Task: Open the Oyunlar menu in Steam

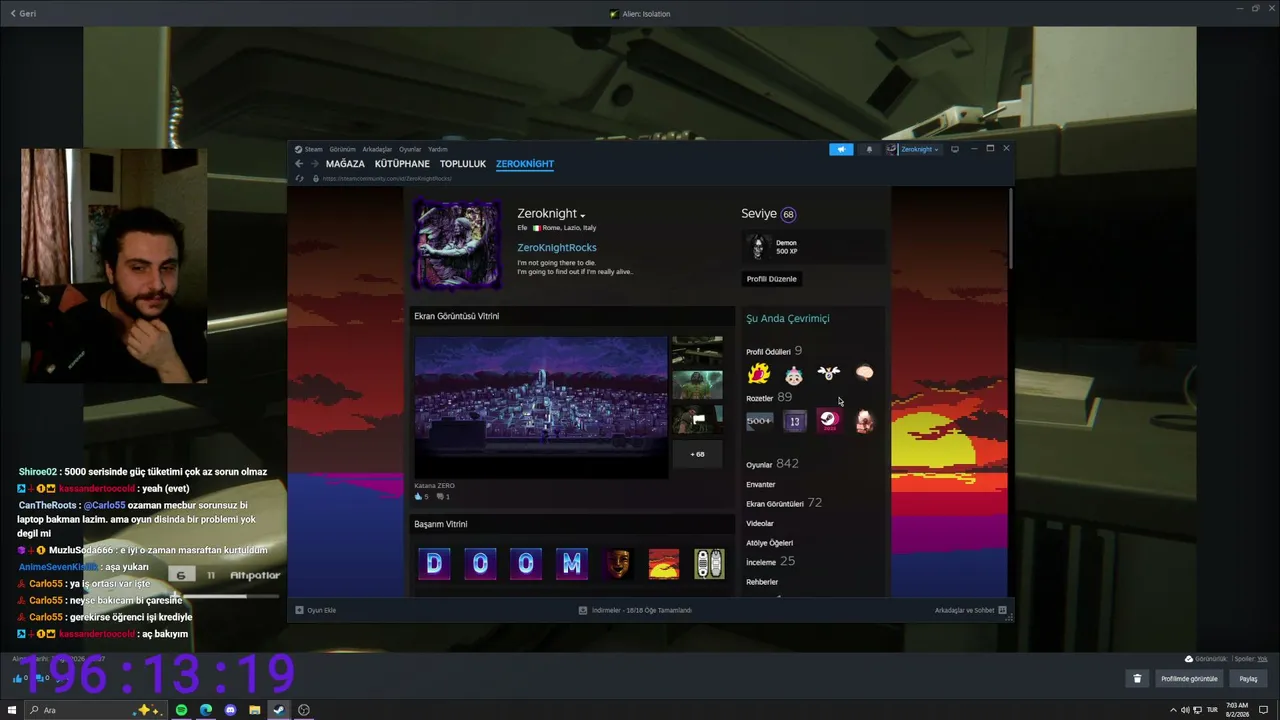Action: click(x=410, y=149)
